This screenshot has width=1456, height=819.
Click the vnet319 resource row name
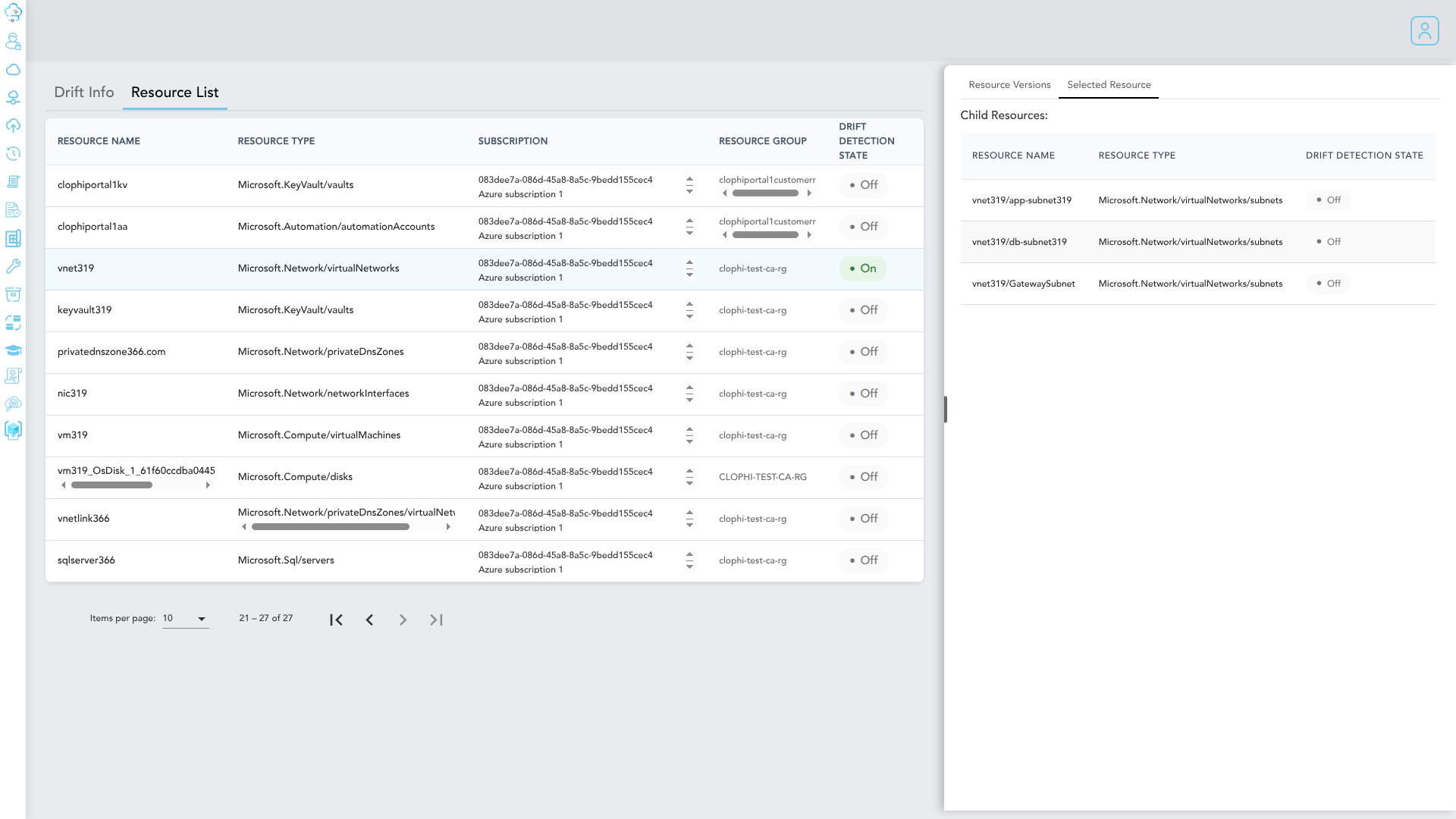click(76, 268)
